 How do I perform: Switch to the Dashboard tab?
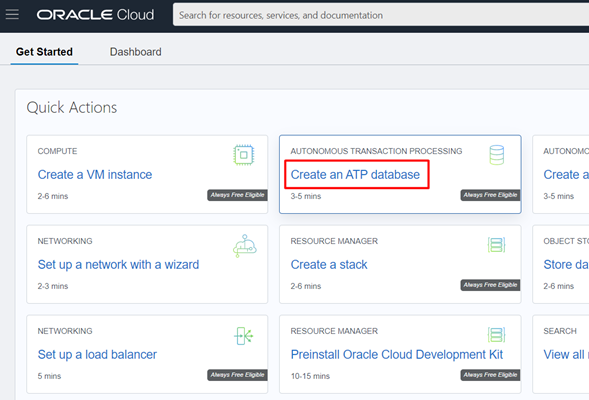pyautogui.click(x=136, y=52)
